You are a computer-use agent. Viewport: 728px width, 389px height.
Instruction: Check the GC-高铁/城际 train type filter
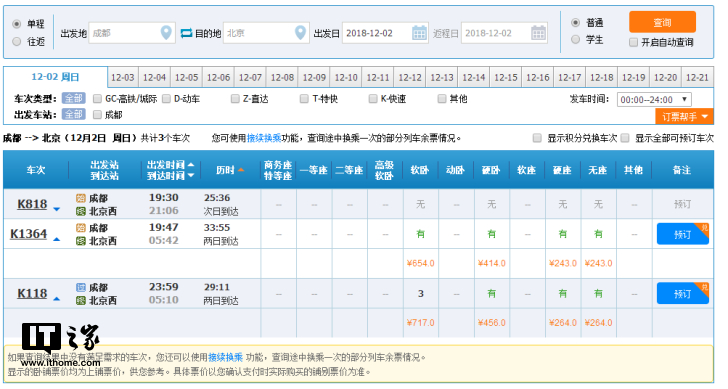click(x=97, y=98)
